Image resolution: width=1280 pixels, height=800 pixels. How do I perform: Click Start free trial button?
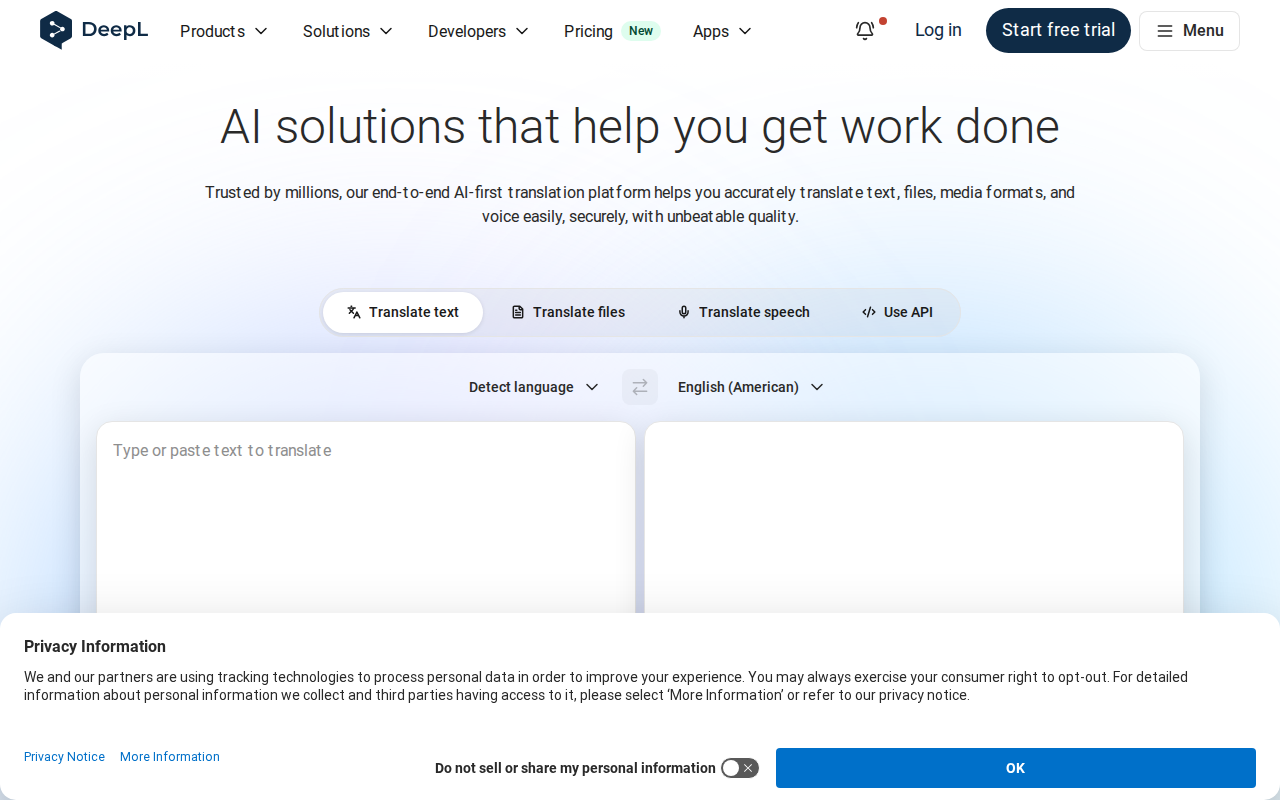[1058, 30]
